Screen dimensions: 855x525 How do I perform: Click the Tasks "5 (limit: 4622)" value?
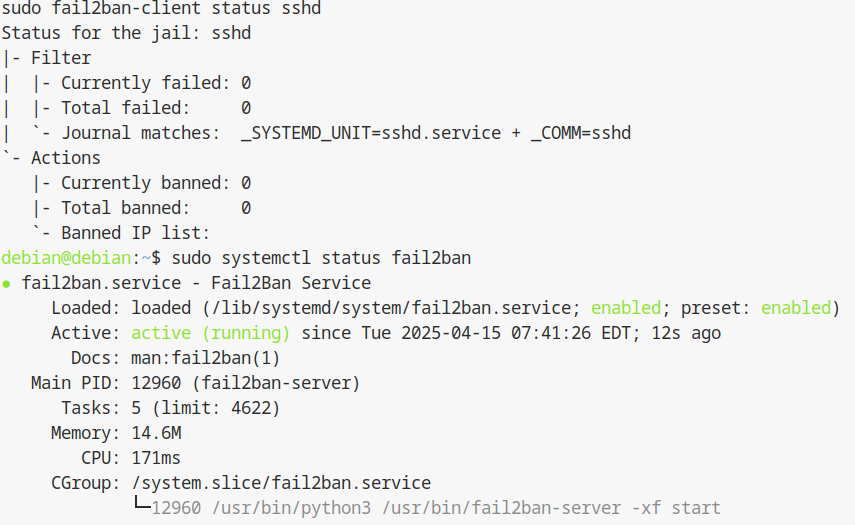[205, 408]
